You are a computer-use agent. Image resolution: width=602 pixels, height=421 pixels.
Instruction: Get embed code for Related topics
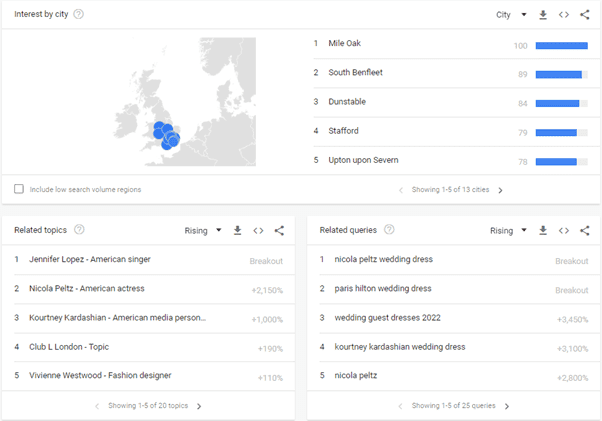click(x=258, y=230)
